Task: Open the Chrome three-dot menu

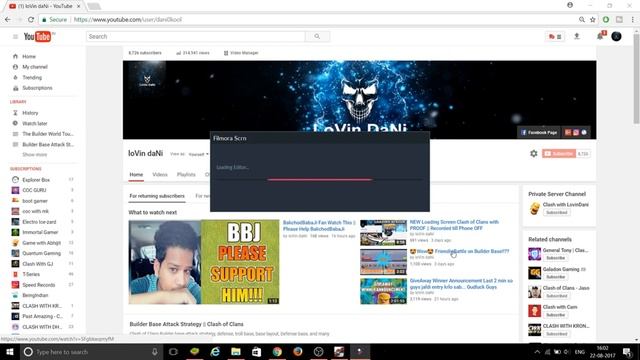Action: [633, 19]
